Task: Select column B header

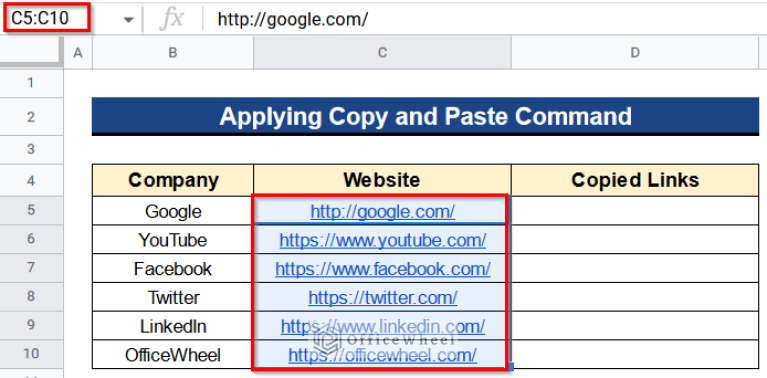Action: [x=173, y=53]
